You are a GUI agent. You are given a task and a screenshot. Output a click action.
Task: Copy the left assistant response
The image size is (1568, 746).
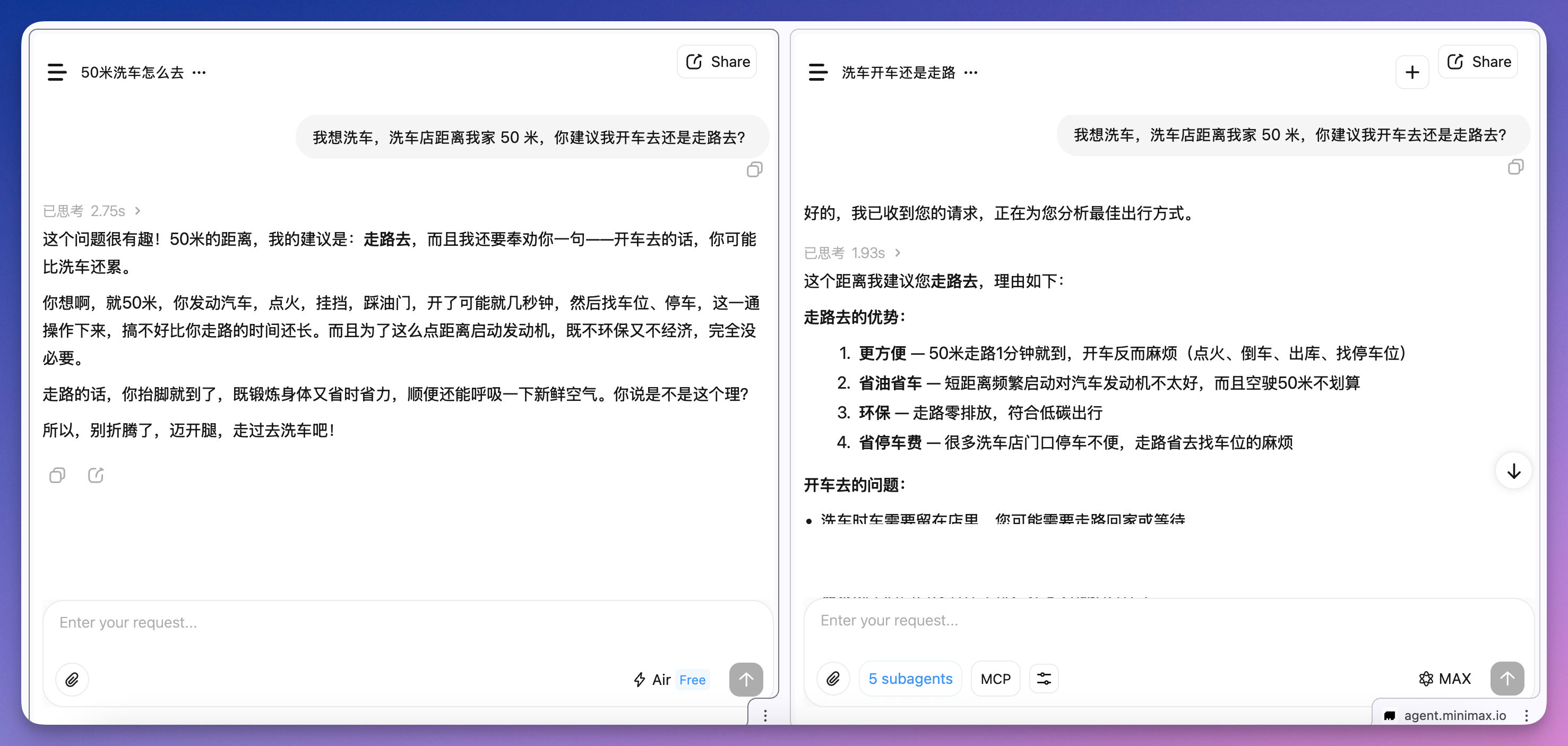pos(57,475)
